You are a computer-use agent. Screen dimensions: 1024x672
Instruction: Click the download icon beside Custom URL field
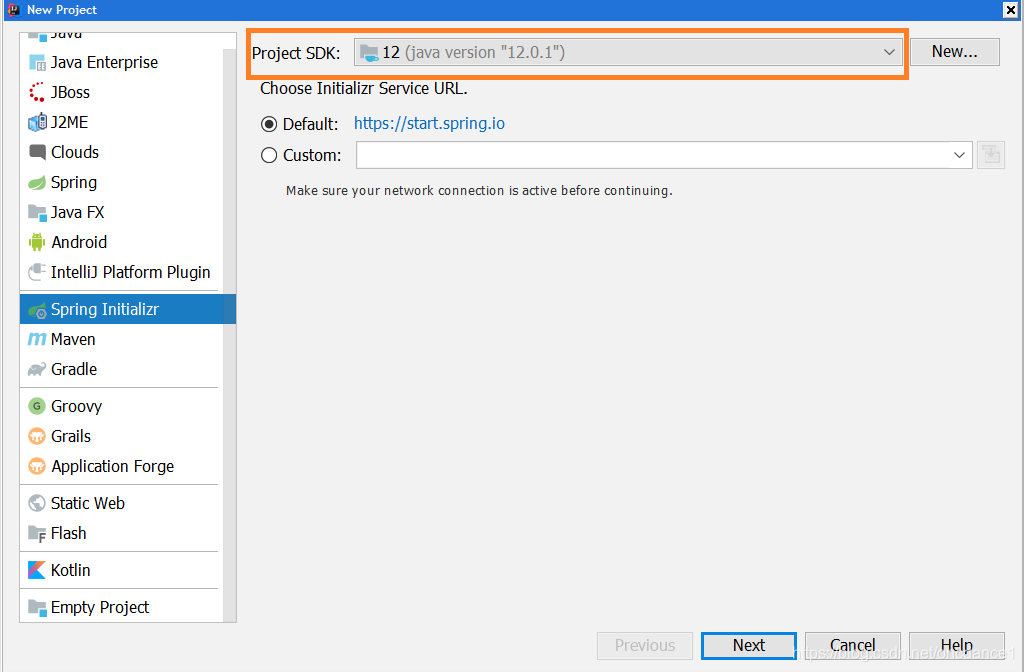991,155
